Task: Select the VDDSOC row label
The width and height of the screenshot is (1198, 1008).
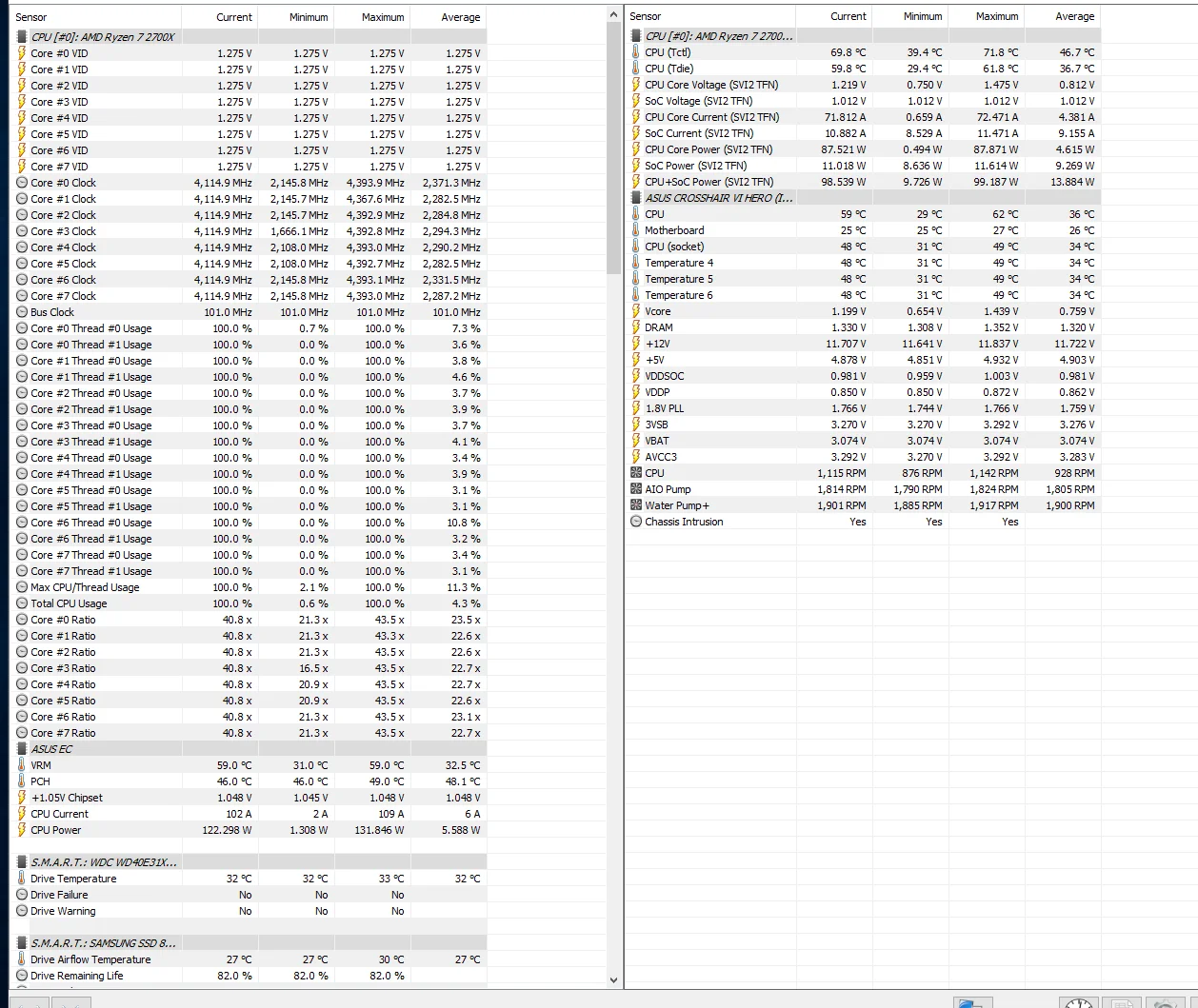Action: click(x=664, y=376)
